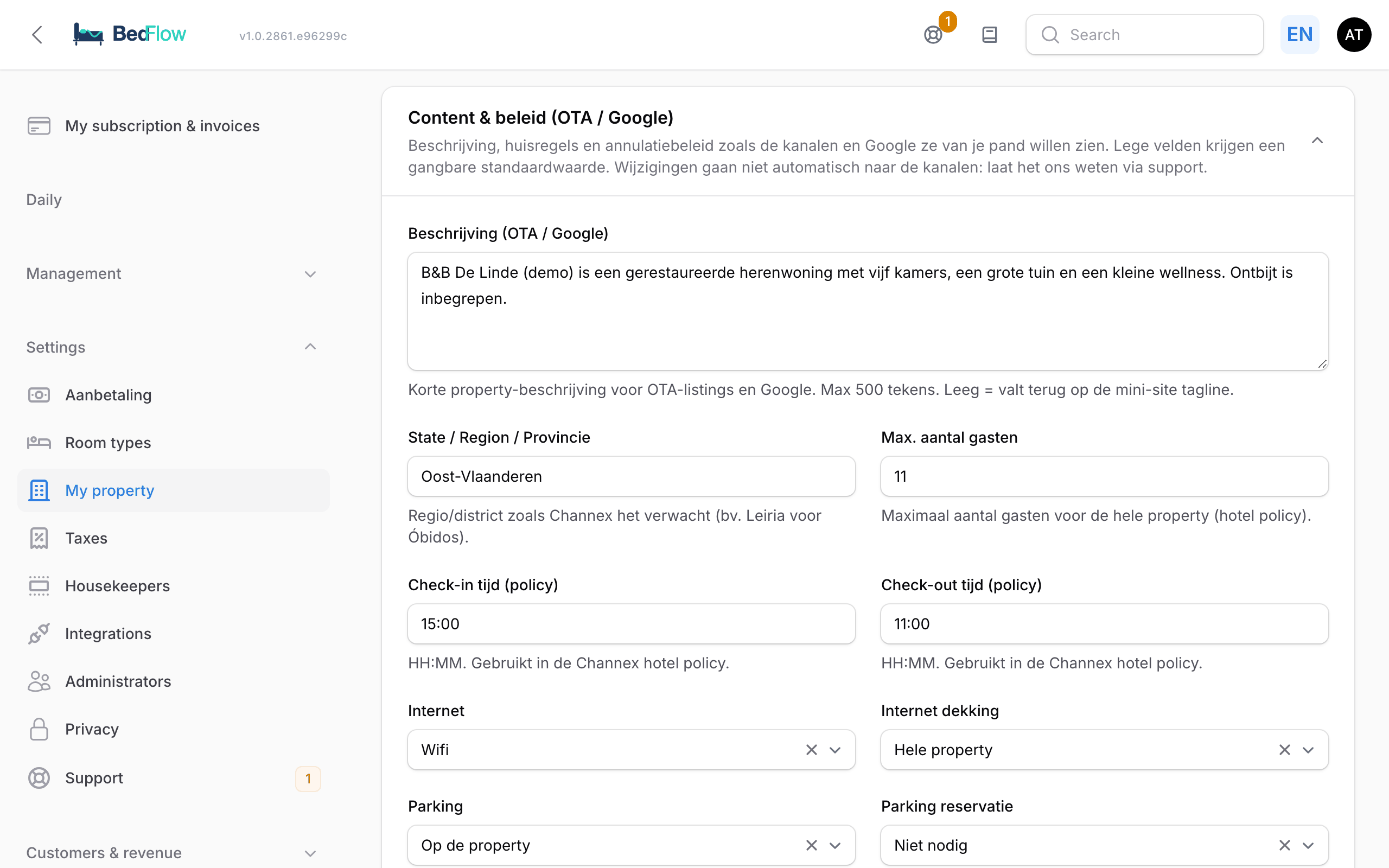Viewport: 1389px width, 868px height.
Task: Click the Aanbetaling cash icon
Action: (39, 395)
